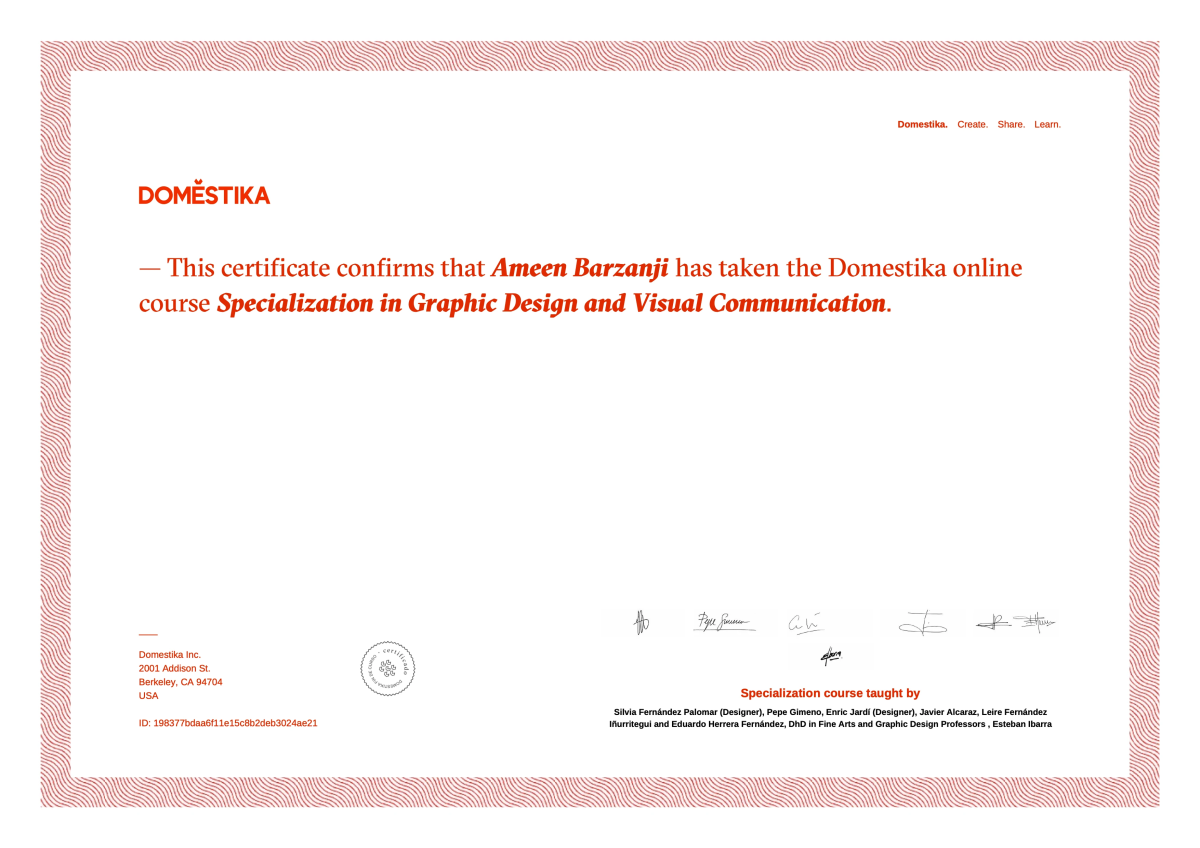The image size is (1200, 848).
Task: Click the short red dash above Domestika Inc.
Action: (148, 634)
